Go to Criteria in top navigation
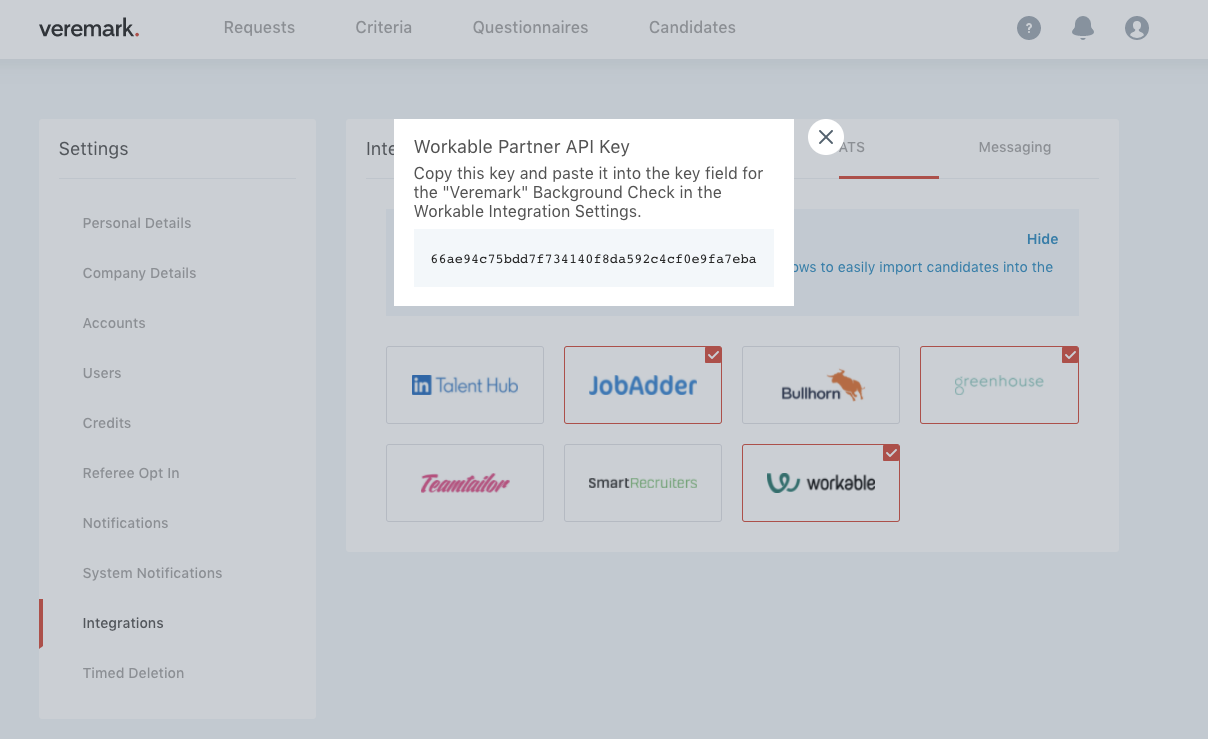Screen dimensions: 1208x739 pyautogui.click(x=384, y=28)
